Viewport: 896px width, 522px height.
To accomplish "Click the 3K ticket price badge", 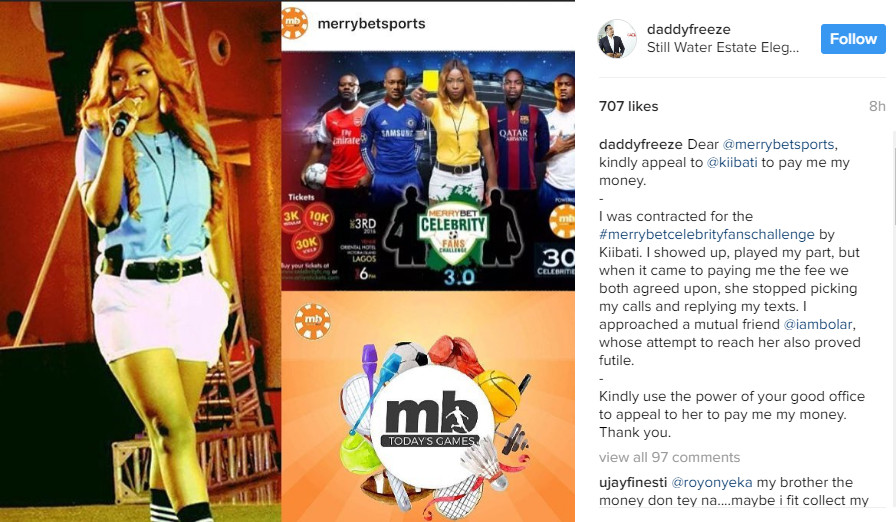I will 292,218.
